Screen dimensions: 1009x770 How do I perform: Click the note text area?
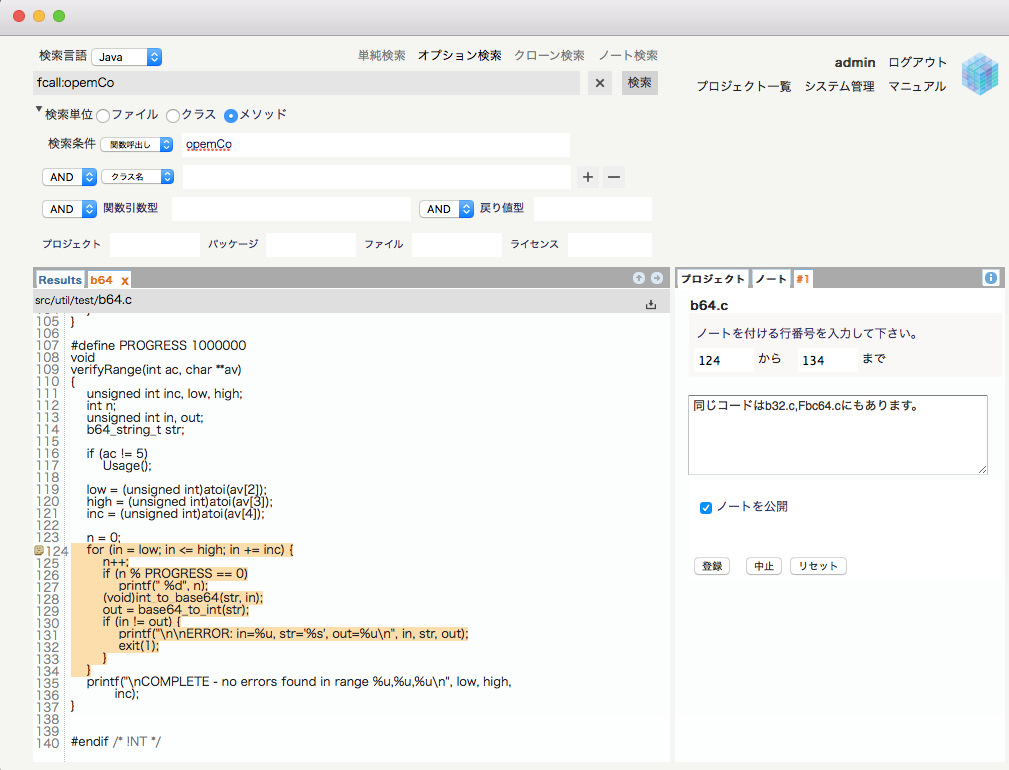(837, 434)
